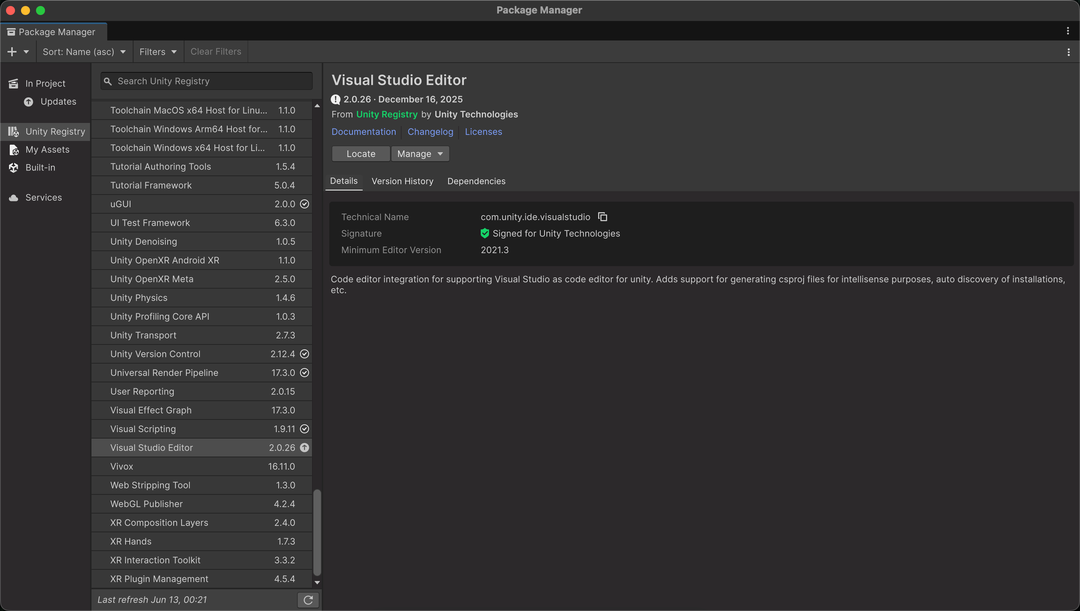1080x611 pixels.
Task: Open the Licenses link
Action: tap(484, 132)
